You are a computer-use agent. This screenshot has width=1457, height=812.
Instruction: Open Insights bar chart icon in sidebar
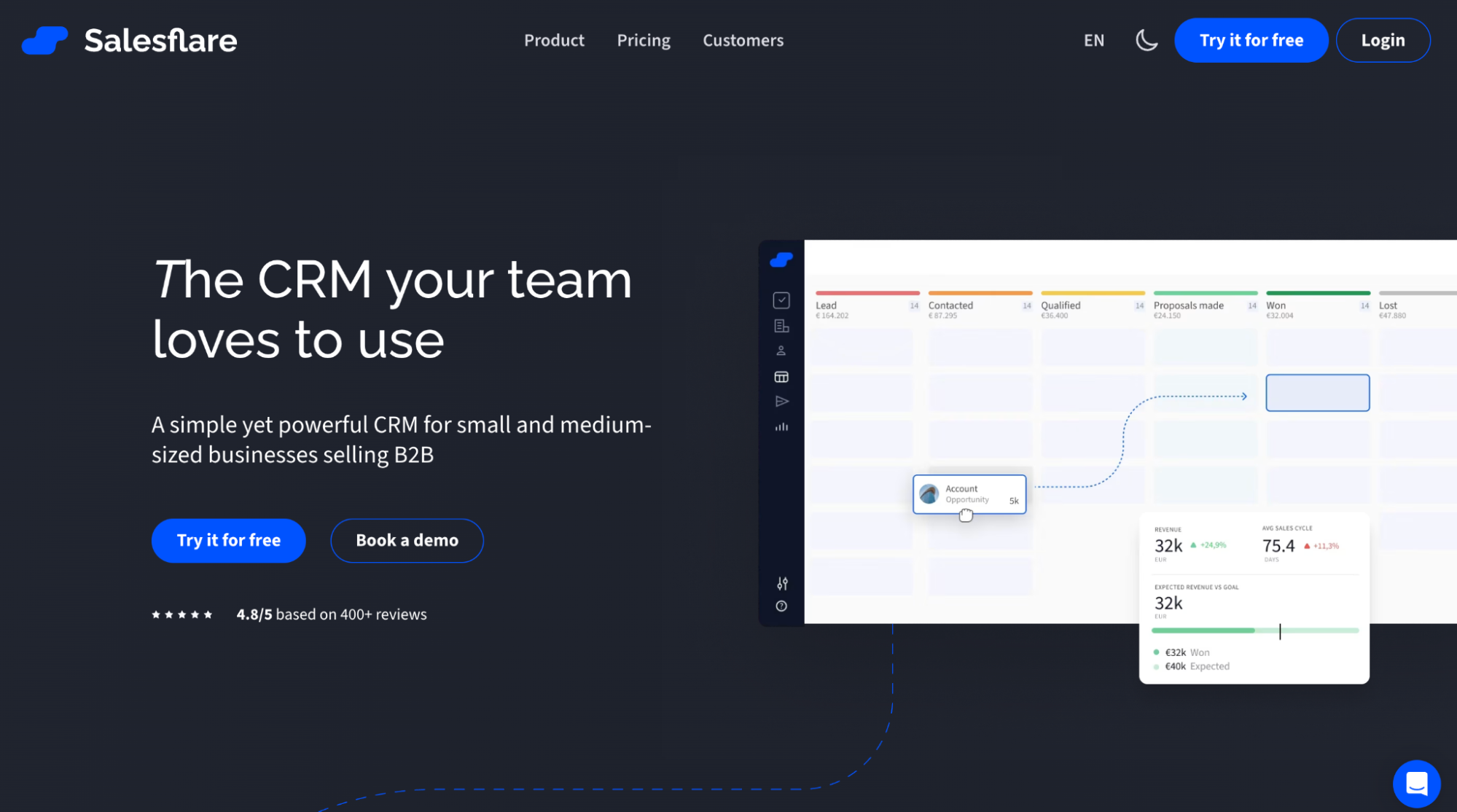[x=781, y=426]
